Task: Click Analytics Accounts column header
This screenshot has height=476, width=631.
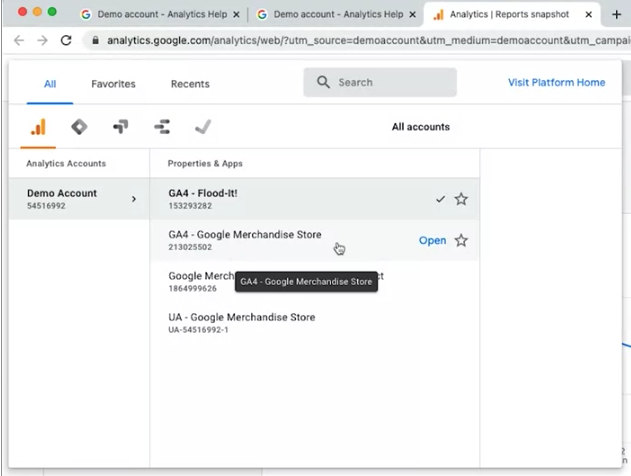Action: coord(66,164)
